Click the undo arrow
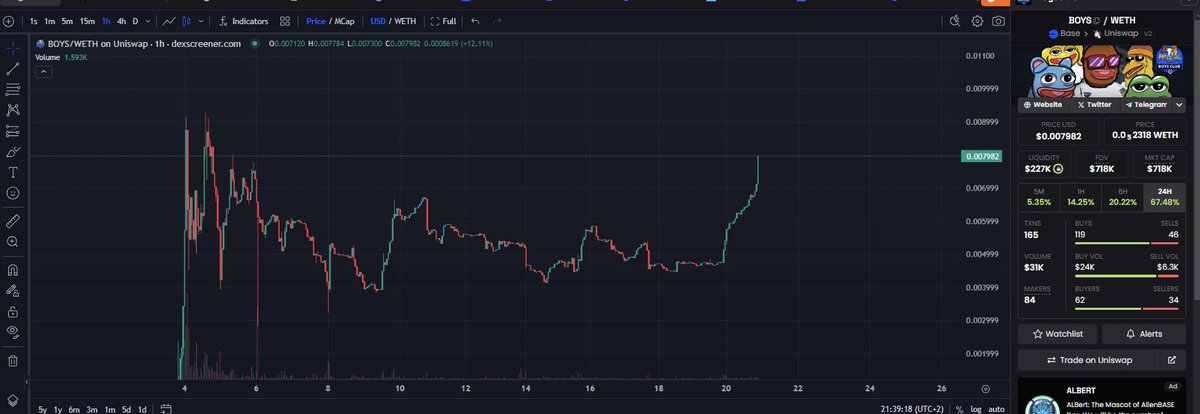This screenshot has height=414, width=1200. pos(474,20)
